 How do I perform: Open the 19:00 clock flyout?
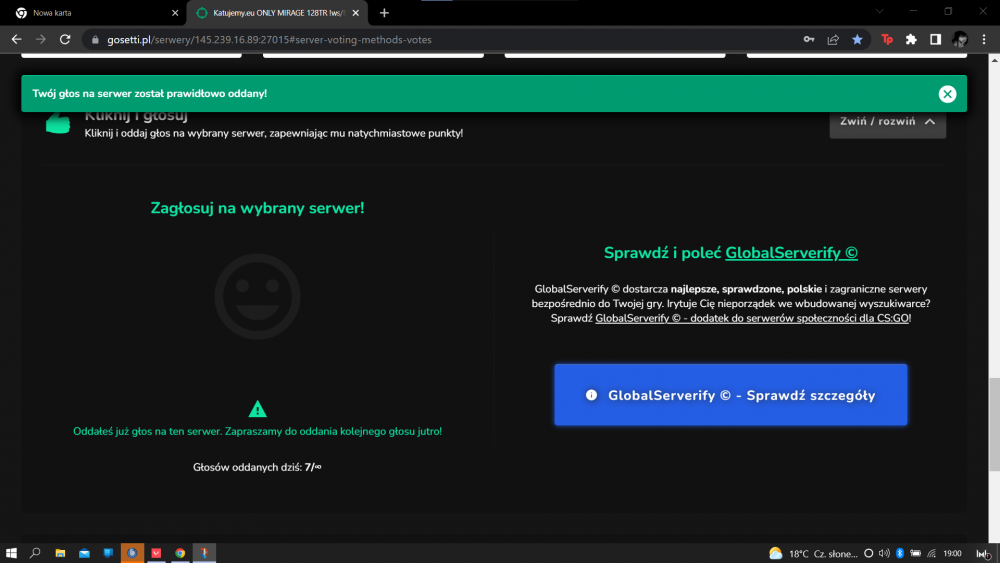tap(952, 553)
